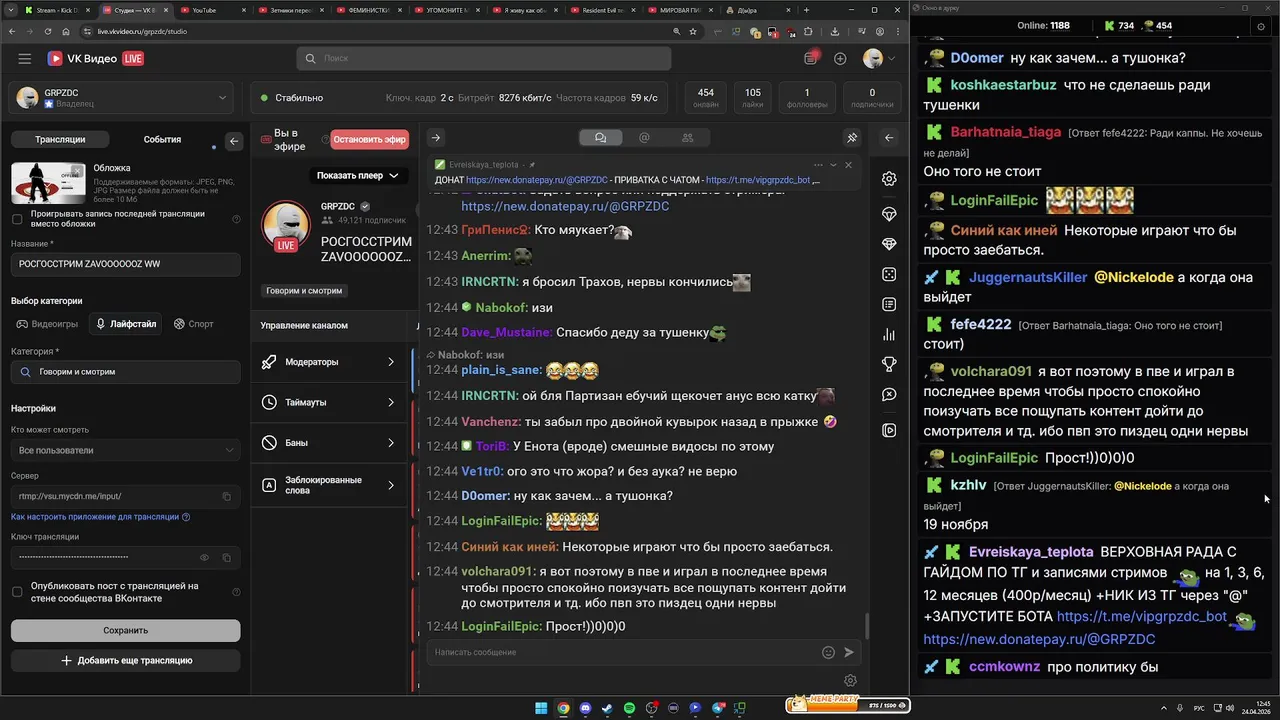Click the VK Видео LIVE logo
The image size is (1280, 720).
(x=95, y=59)
